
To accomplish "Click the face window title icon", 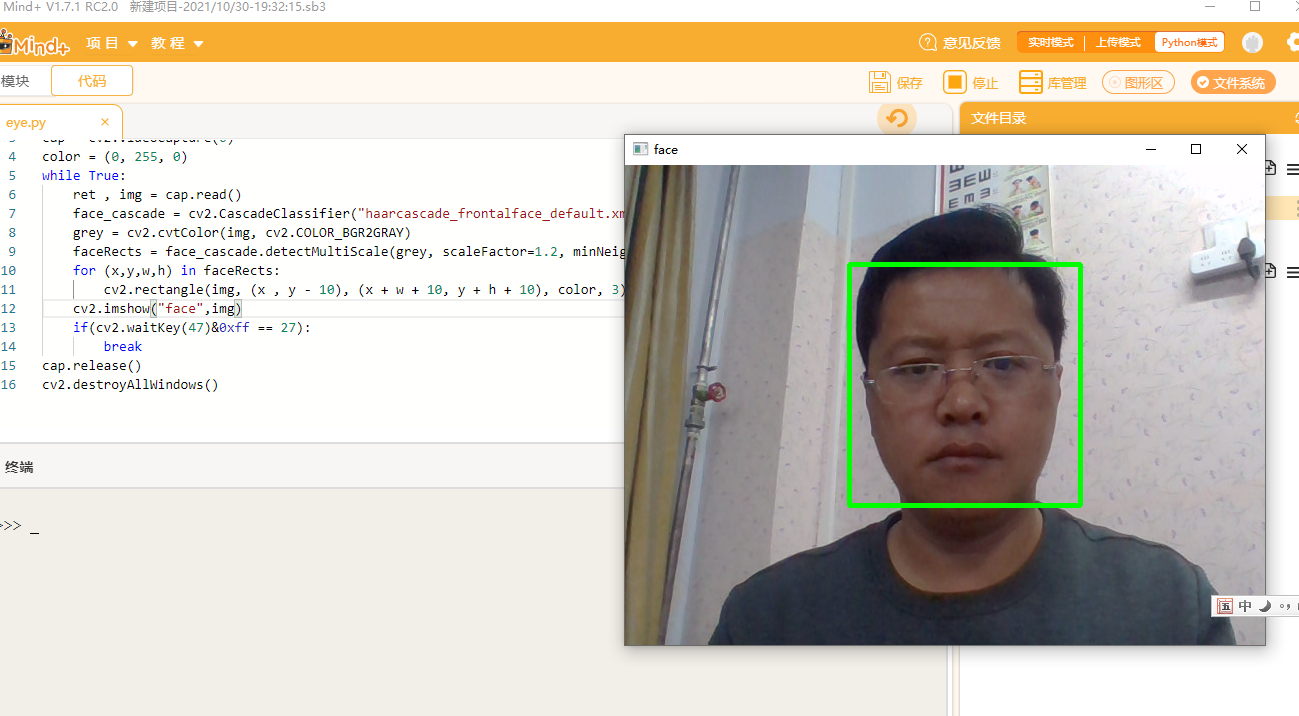I will click(640, 149).
